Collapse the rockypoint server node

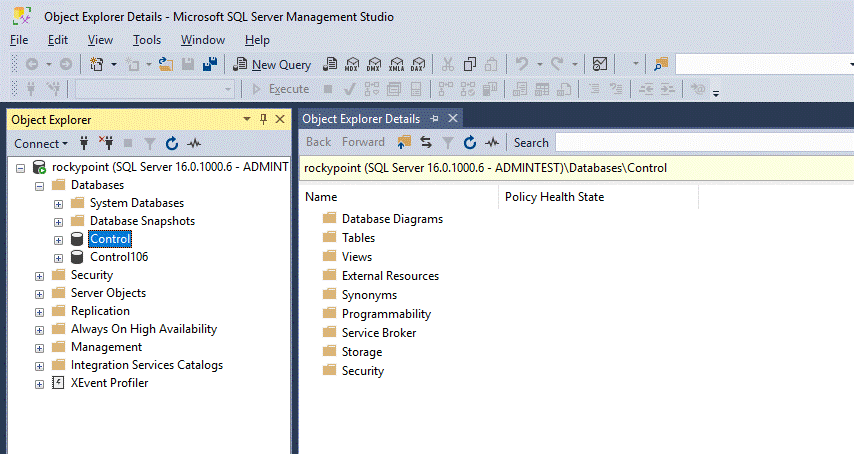[x=21, y=168]
